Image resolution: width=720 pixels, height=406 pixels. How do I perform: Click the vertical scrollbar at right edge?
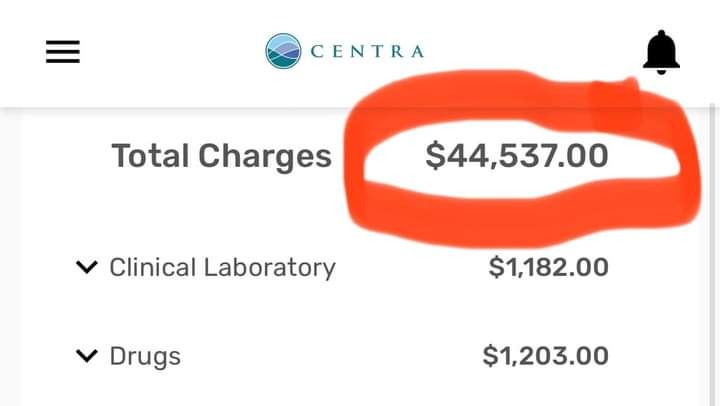[x=712, y=250]
